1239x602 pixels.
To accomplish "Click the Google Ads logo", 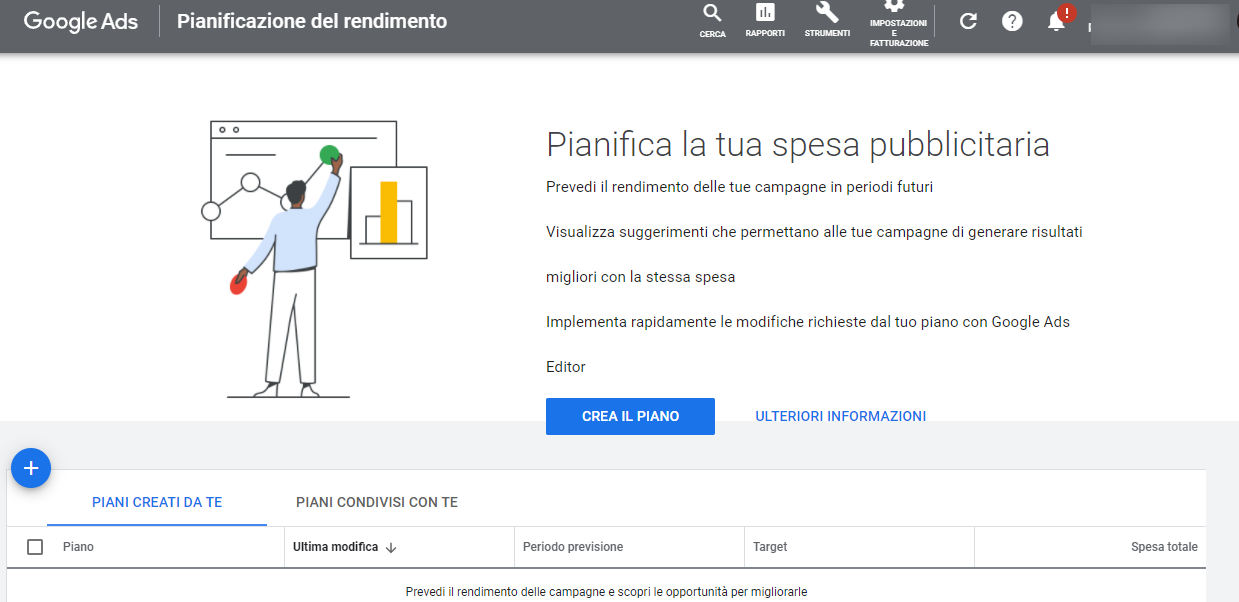I will tap(80, 21).
